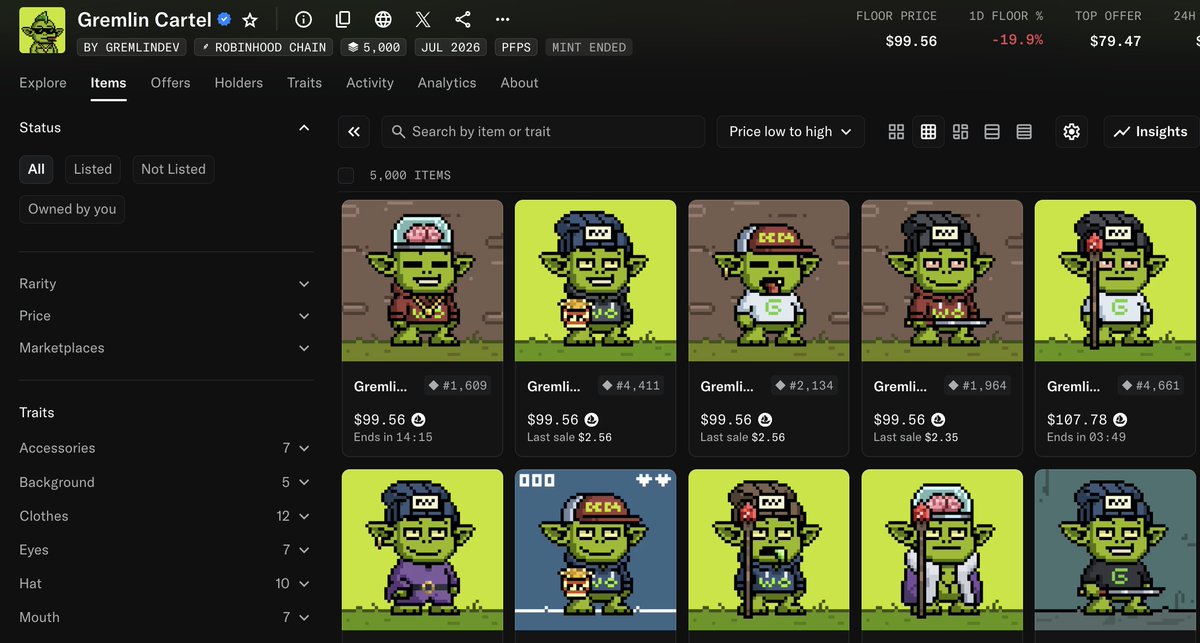Open the Analytics tab

pos(447,83)
